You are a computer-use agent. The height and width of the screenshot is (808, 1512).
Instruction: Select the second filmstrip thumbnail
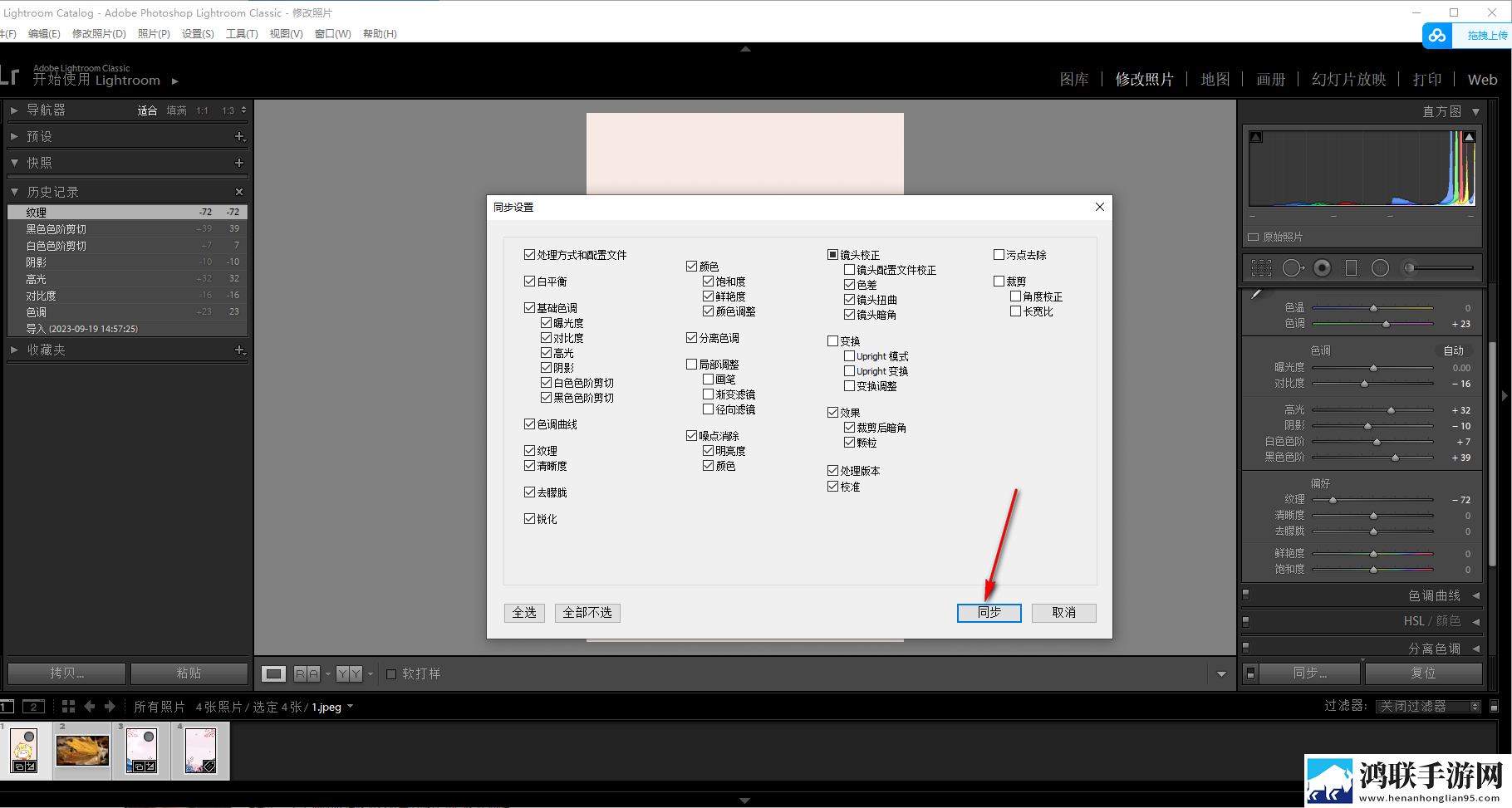[x=82, y=751]
